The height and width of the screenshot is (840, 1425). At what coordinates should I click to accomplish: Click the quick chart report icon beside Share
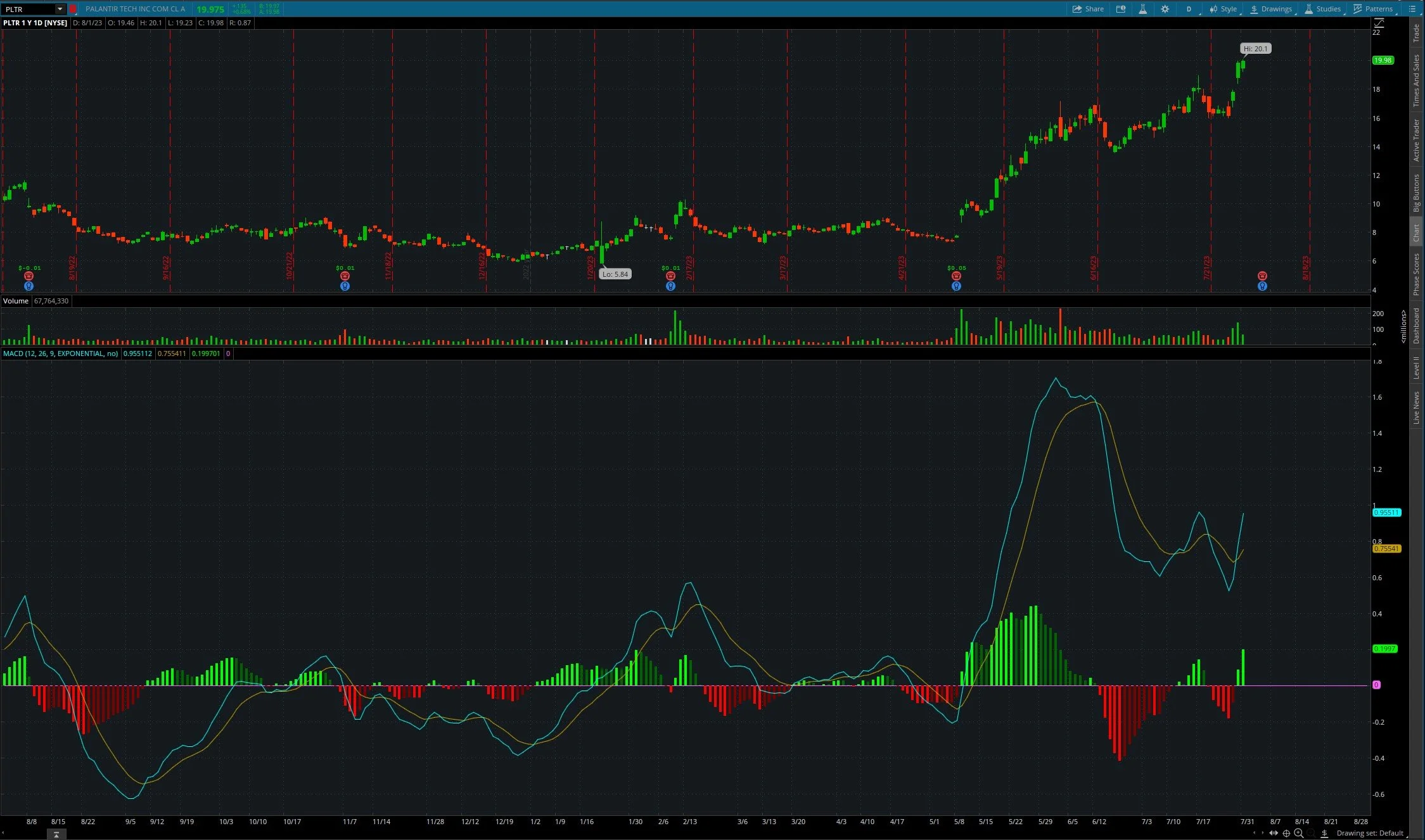click(1121, 9)
